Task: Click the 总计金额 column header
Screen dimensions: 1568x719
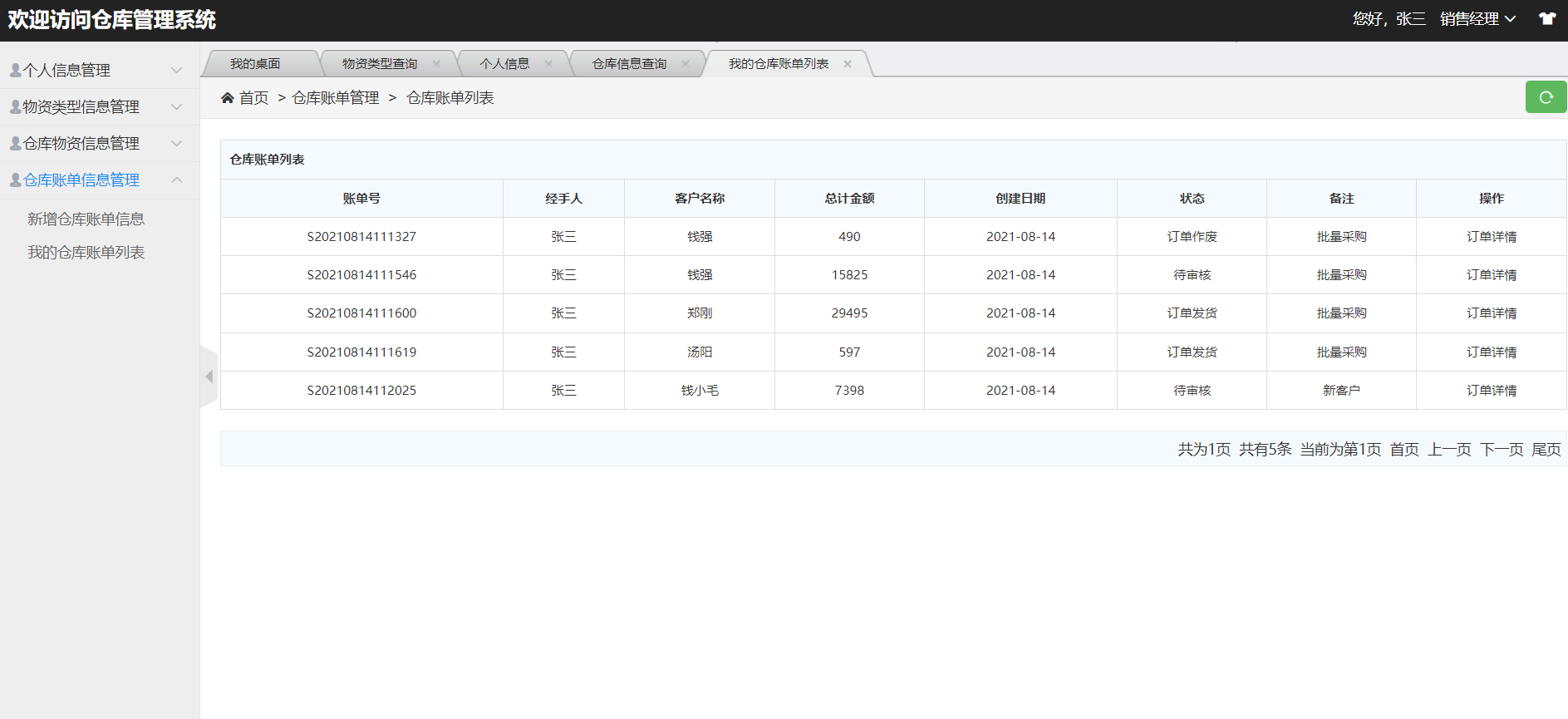Action: click(849, 199)
